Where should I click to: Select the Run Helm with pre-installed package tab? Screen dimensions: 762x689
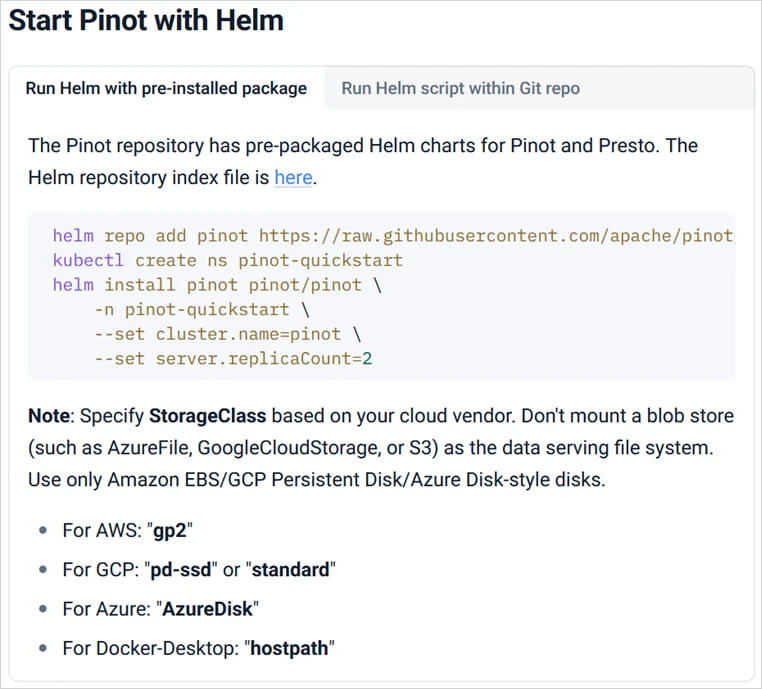click(166, 88)
